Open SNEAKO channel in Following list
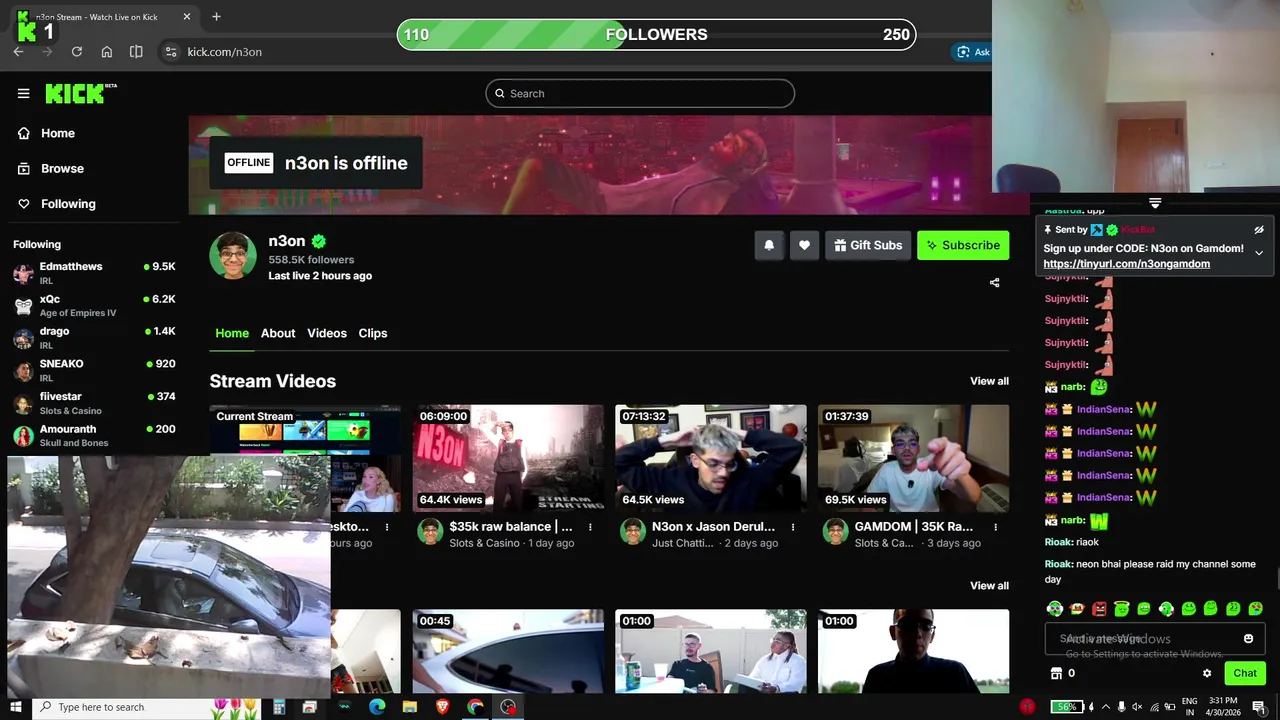The height and width of the screenshot is (720, 1280). click(94, 370)
